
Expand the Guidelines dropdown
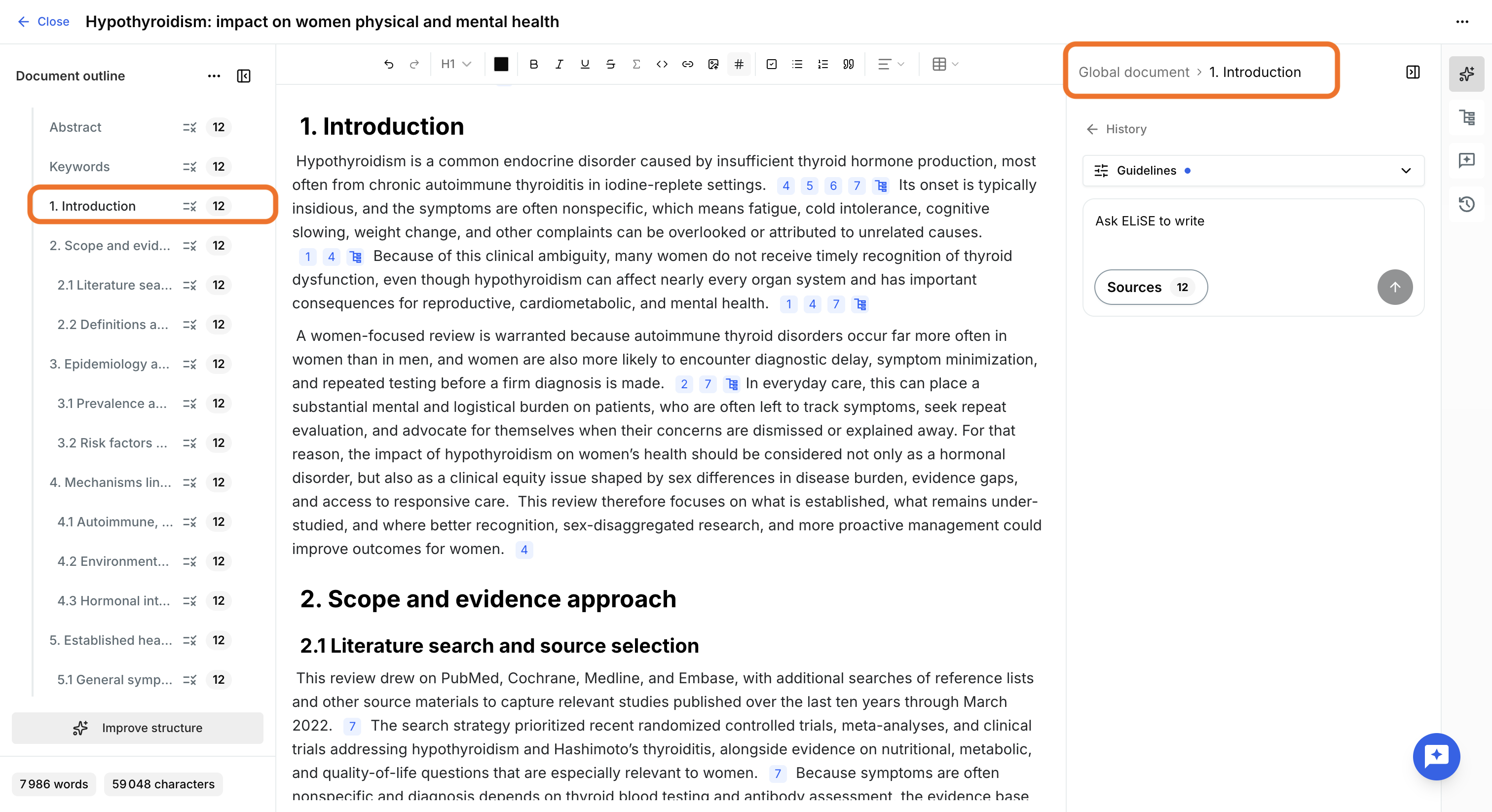(1253, 170)
